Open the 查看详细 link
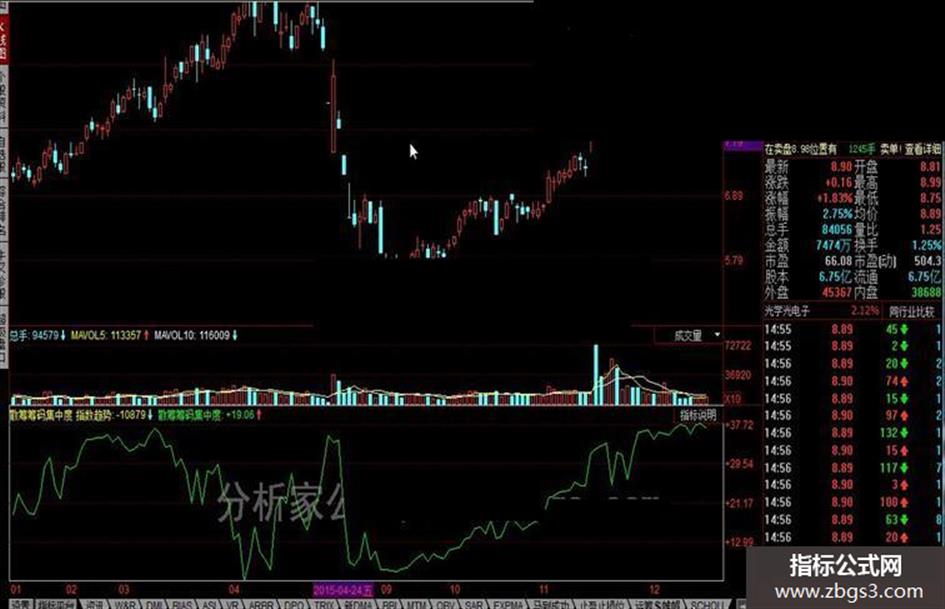The width and height of the screenshot is (945, 609). pos(922,148)
